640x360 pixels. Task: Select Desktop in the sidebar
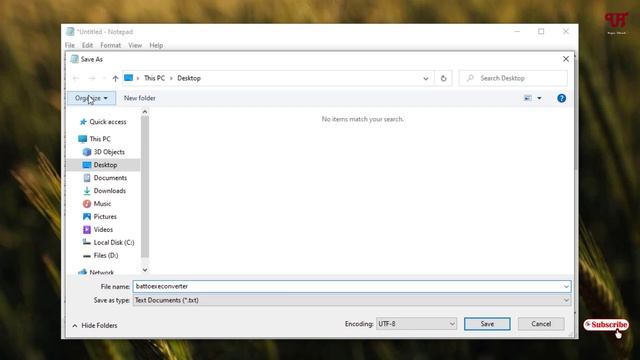tap(105, 165)
